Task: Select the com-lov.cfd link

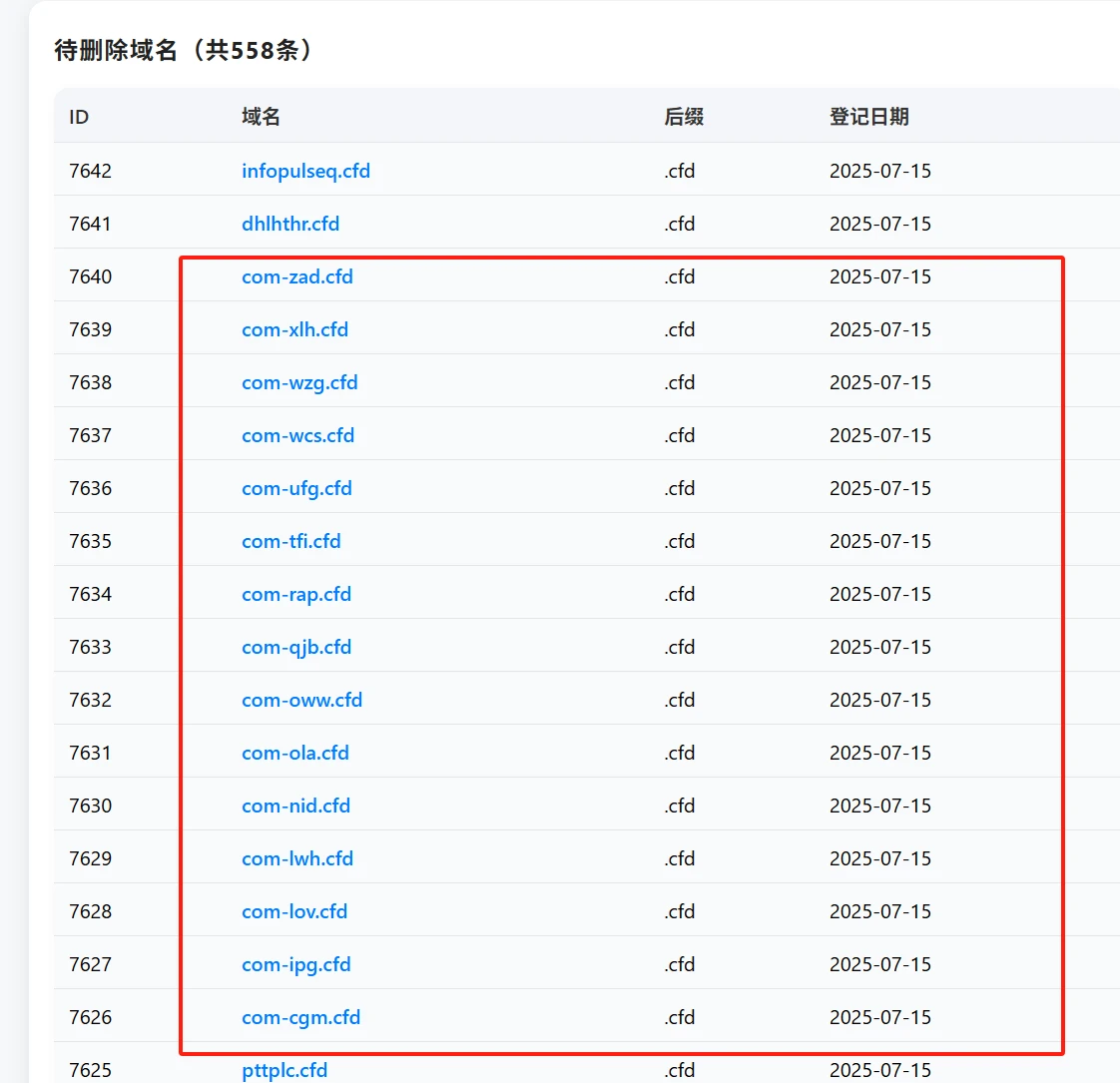Action: pyautogui.click(x=294, y=911)
